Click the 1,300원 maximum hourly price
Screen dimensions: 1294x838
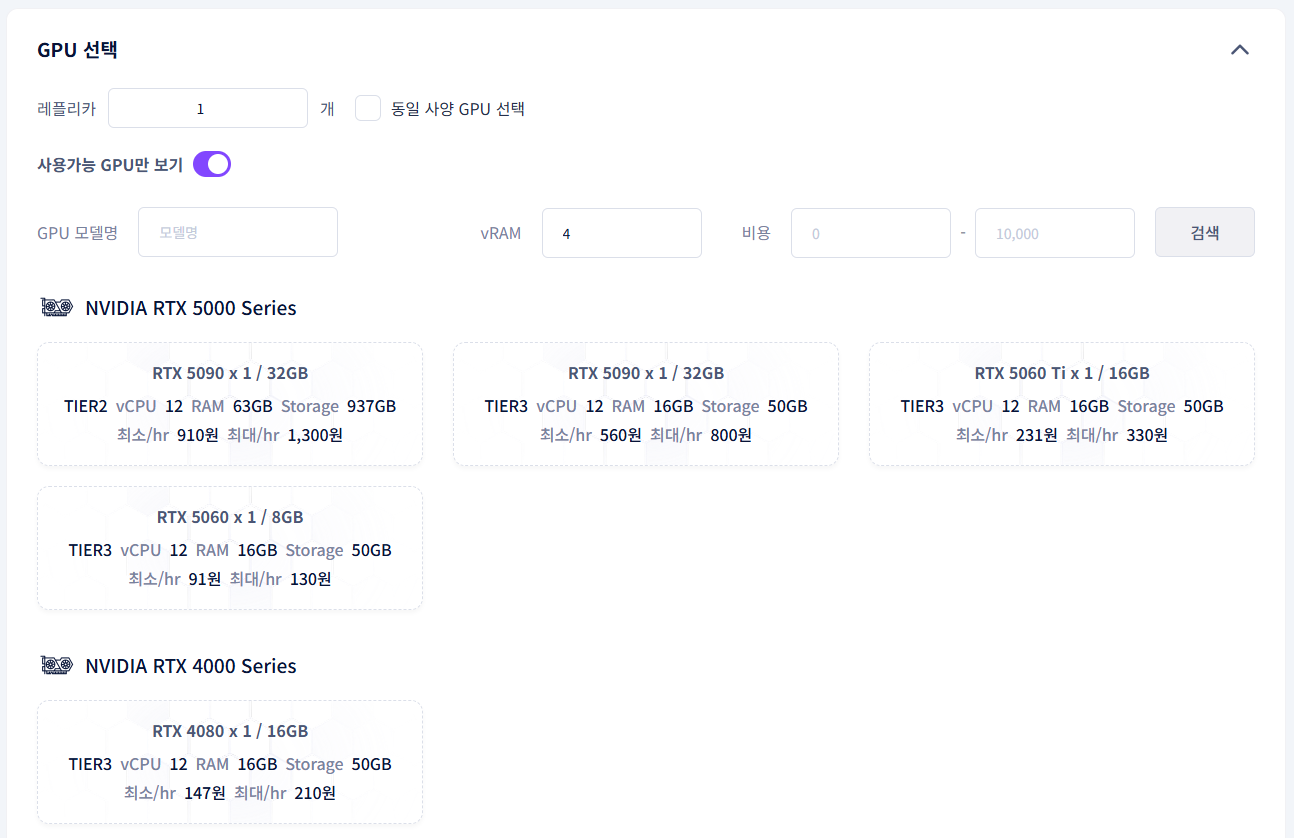coord(315,435)
